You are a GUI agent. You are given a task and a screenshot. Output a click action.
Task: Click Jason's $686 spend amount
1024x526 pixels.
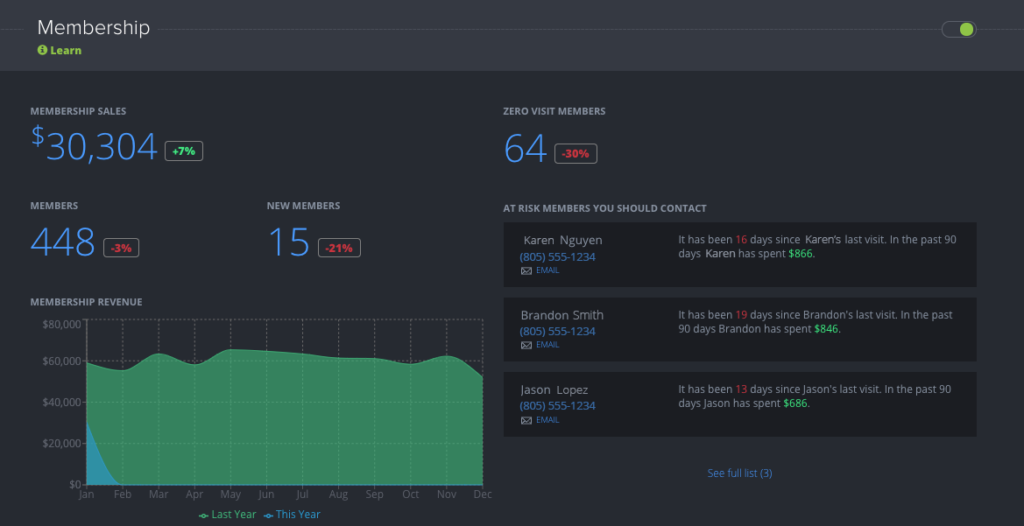click(x=795, y=403)
